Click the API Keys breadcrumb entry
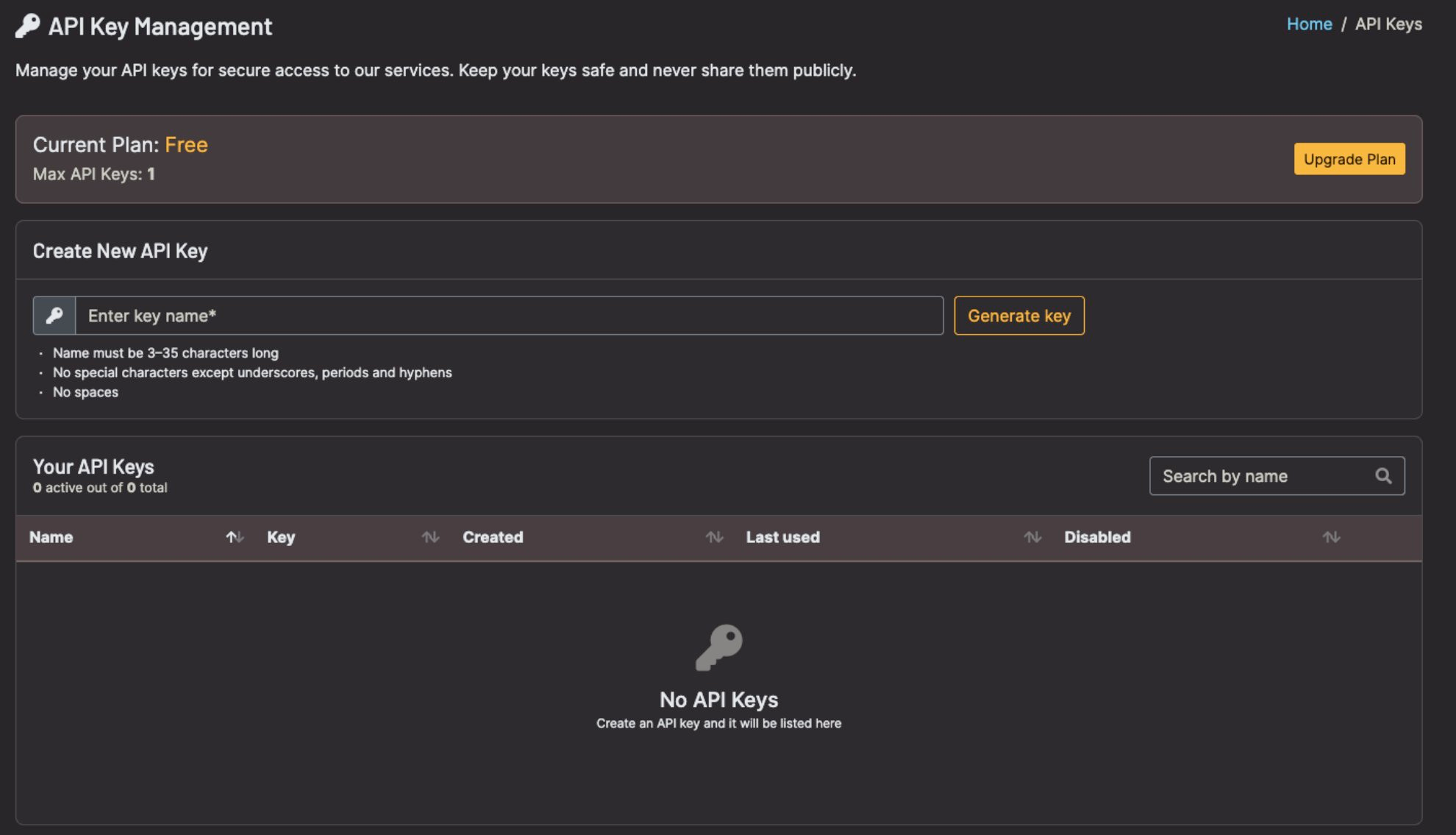Screen dimensions: 1456x835 coord(1388,24)
